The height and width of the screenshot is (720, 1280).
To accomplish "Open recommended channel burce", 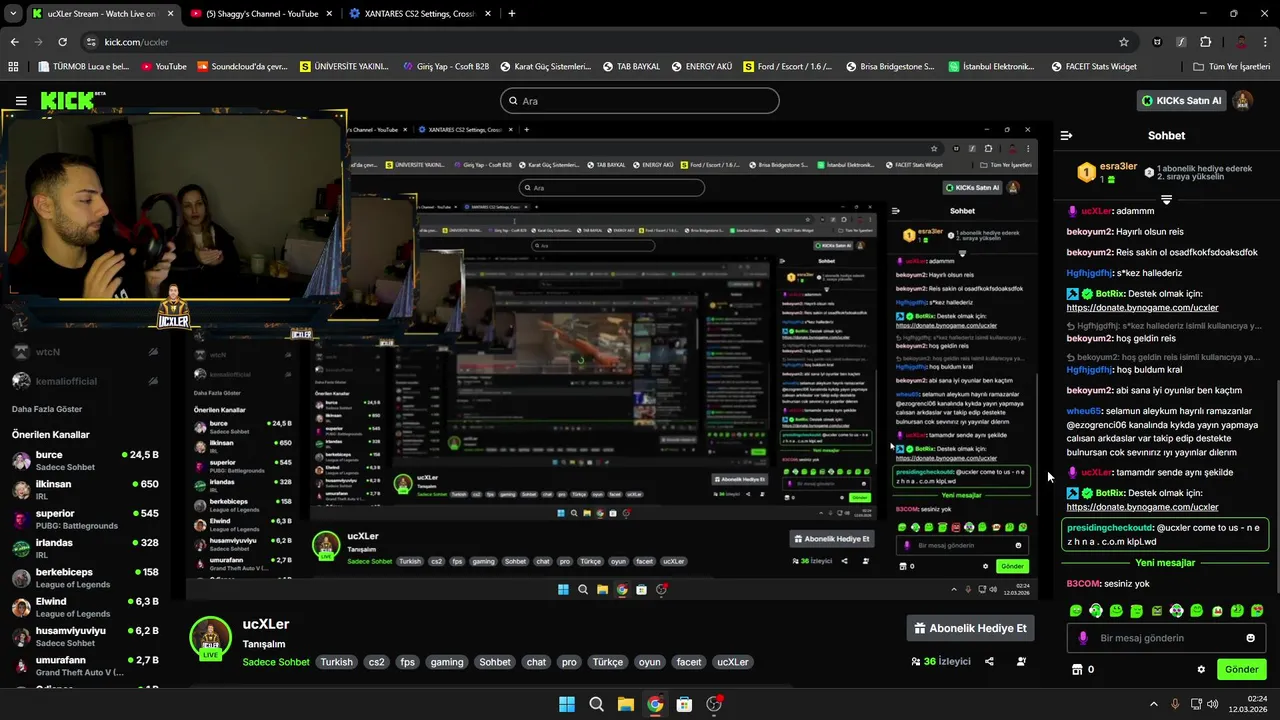I will 85,460.
